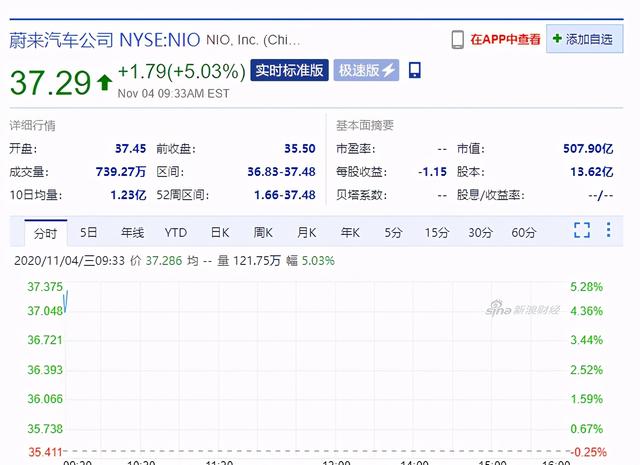Viewport: 640px width, 465px height.
Task: Click the 市值 value 507.90亿
Action: 588,149
